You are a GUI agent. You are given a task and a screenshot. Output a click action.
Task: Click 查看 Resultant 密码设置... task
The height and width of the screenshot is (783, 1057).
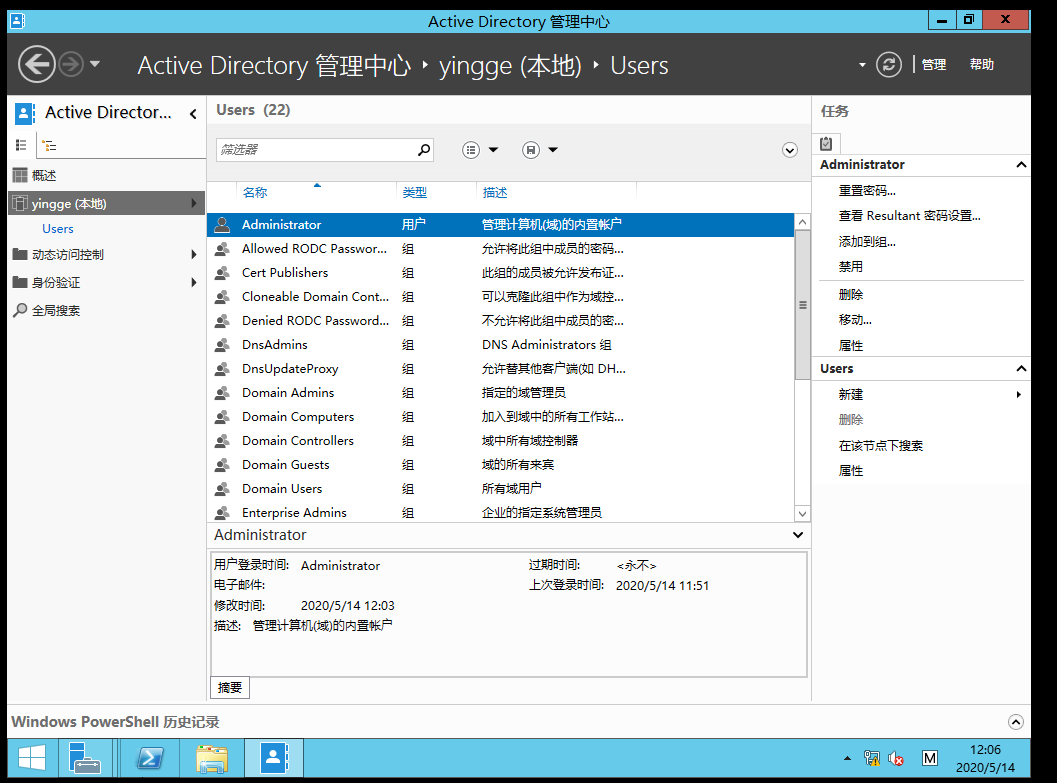pos(909,216)
